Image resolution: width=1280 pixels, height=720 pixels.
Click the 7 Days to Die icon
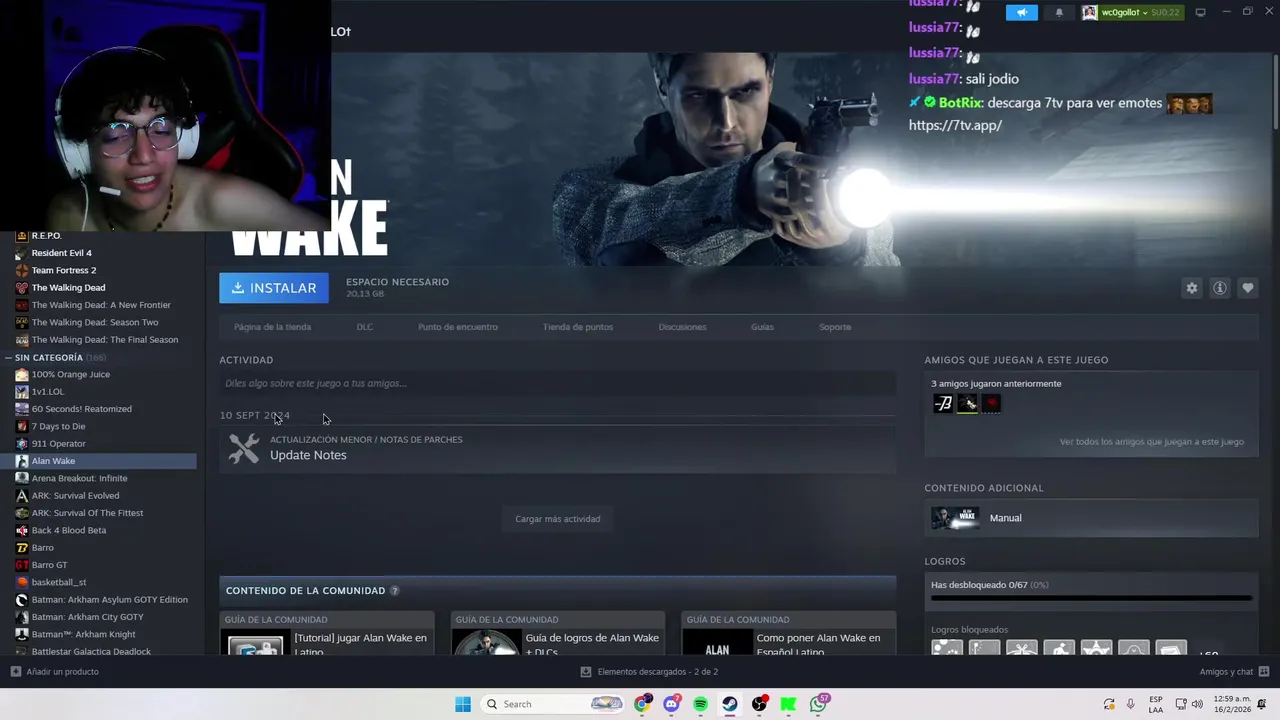(x=22, y=426)
